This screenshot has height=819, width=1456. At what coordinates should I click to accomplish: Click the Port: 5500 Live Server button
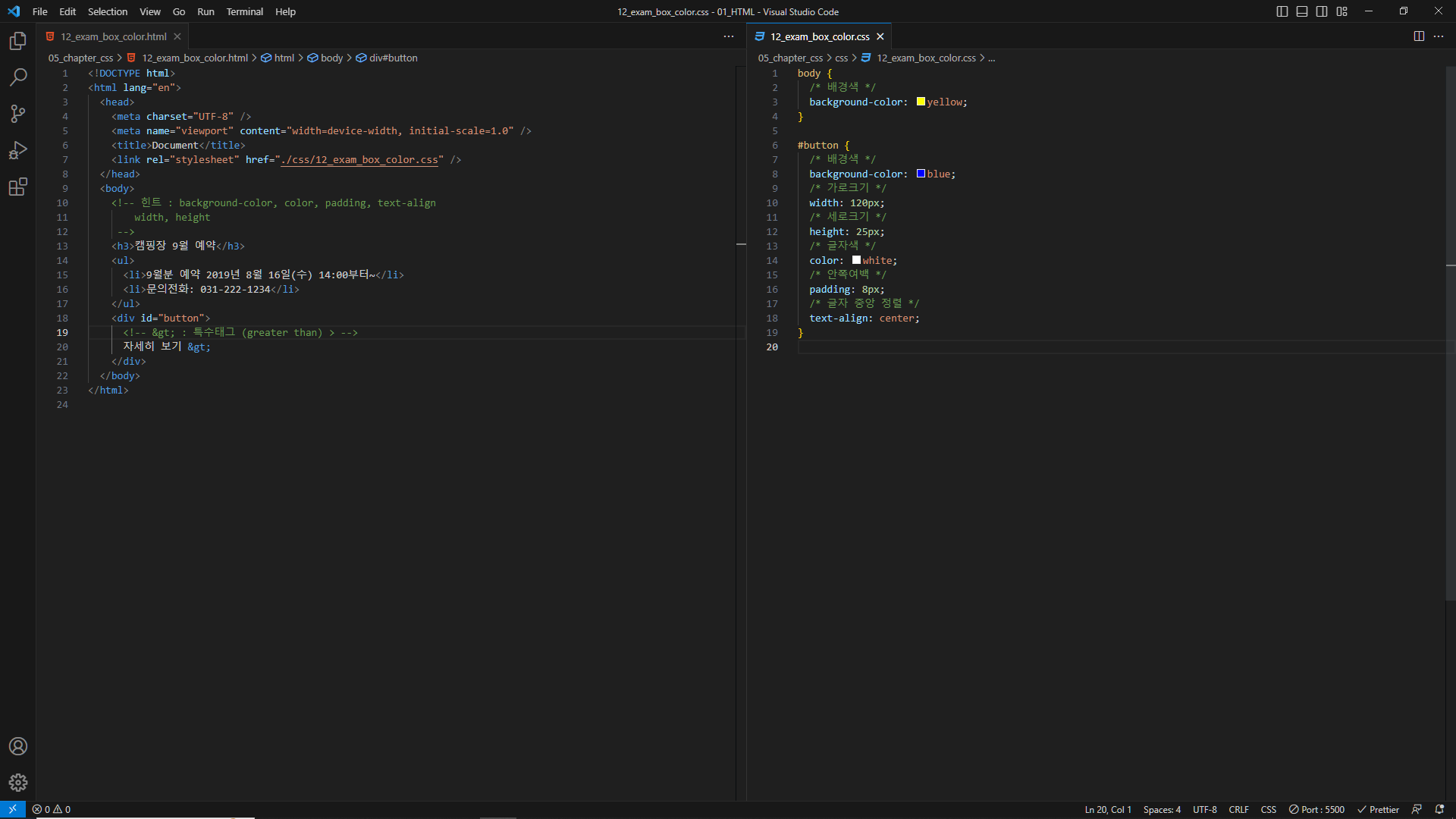[x=1317, y=809]
